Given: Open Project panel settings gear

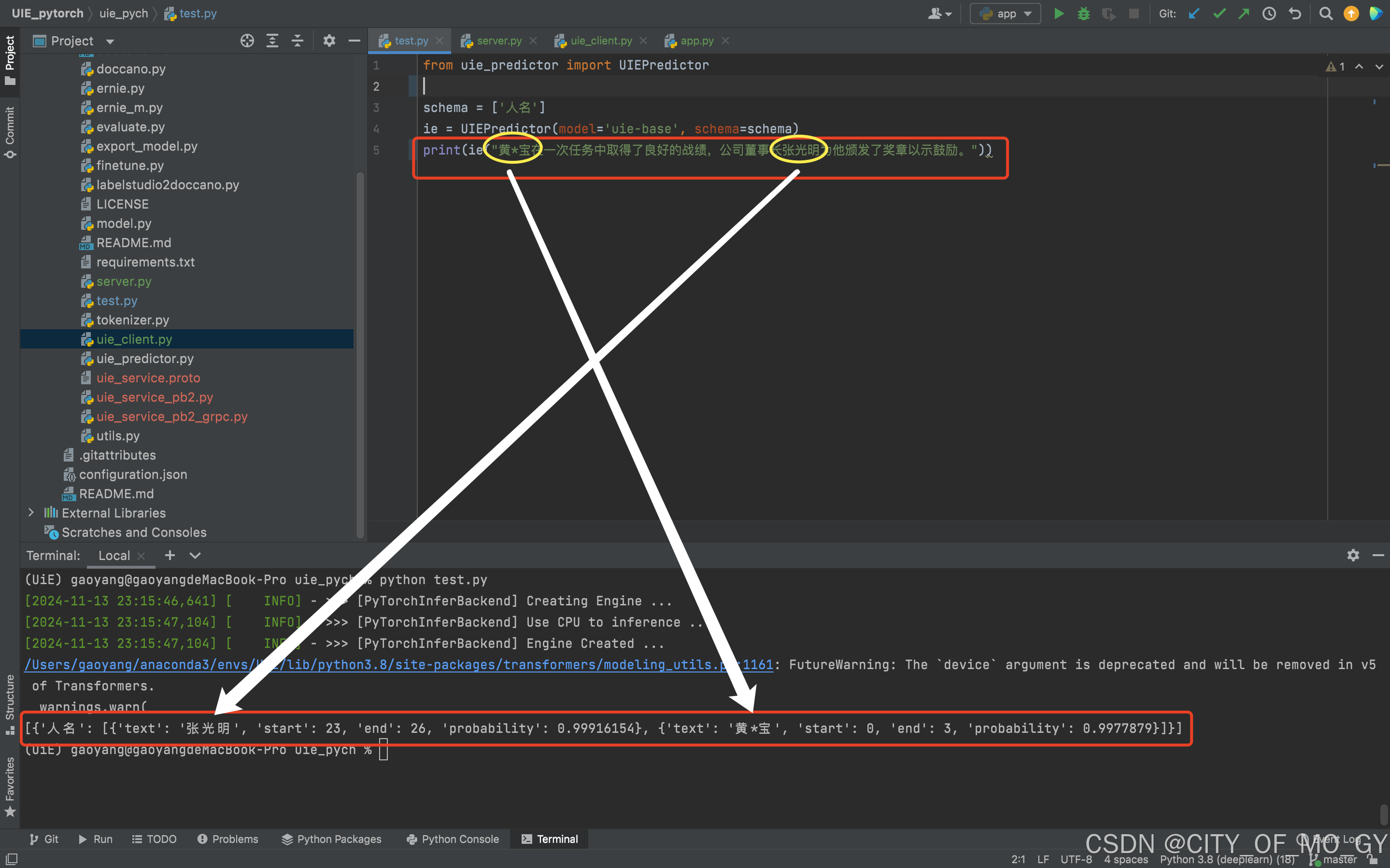Looking at the screenshot, I should coord(329,41).
